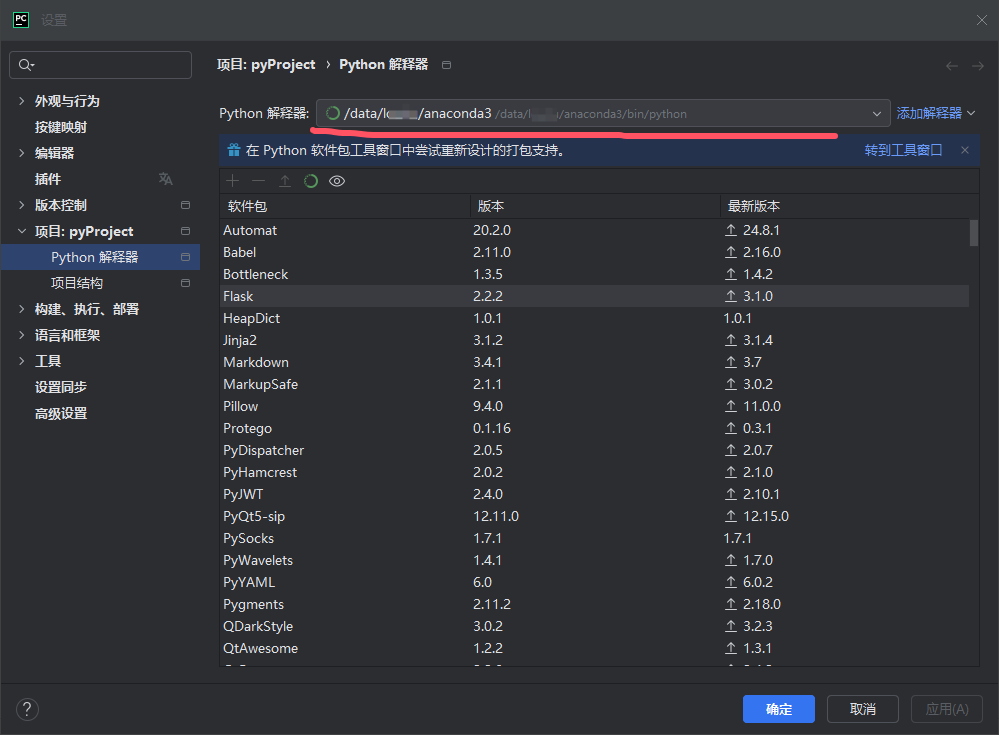Select the Flask package row
Image resolution: width=999 pixels, height=735 pixels.
coord(594,296)
